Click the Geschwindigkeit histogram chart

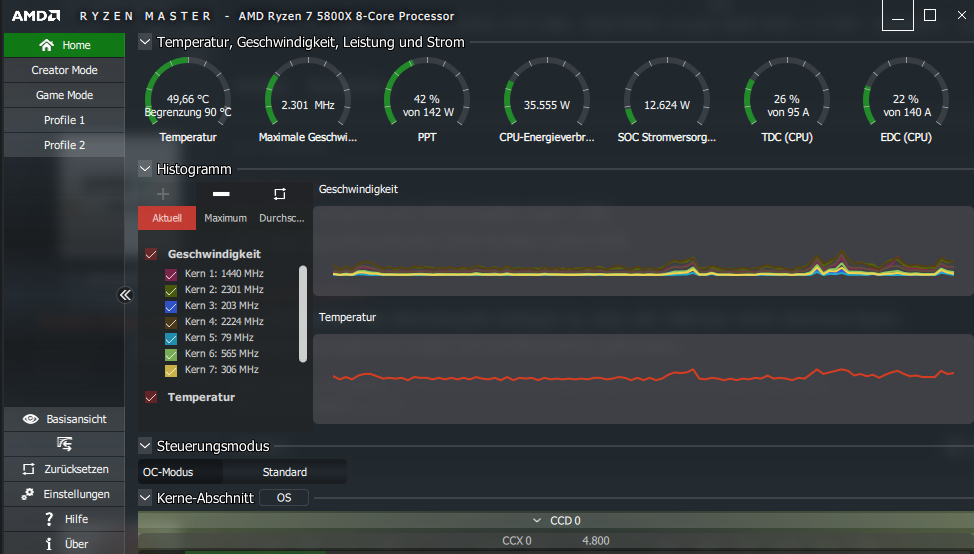643,251
